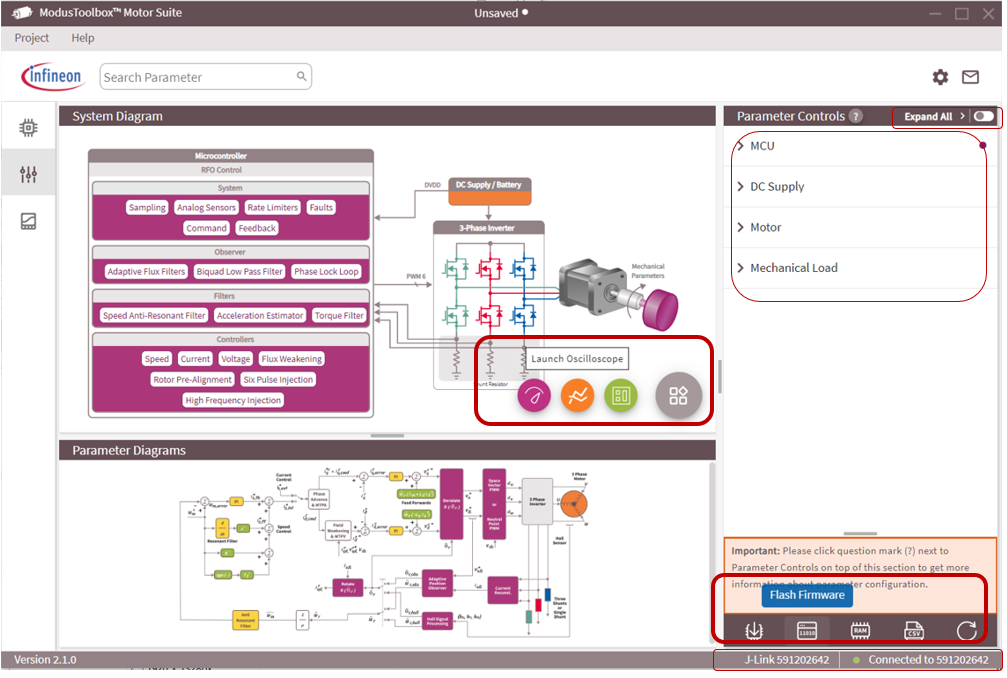The image size is (1007, 678).
Task: Select the Voltage controller block
Action: tap(236, 359)
